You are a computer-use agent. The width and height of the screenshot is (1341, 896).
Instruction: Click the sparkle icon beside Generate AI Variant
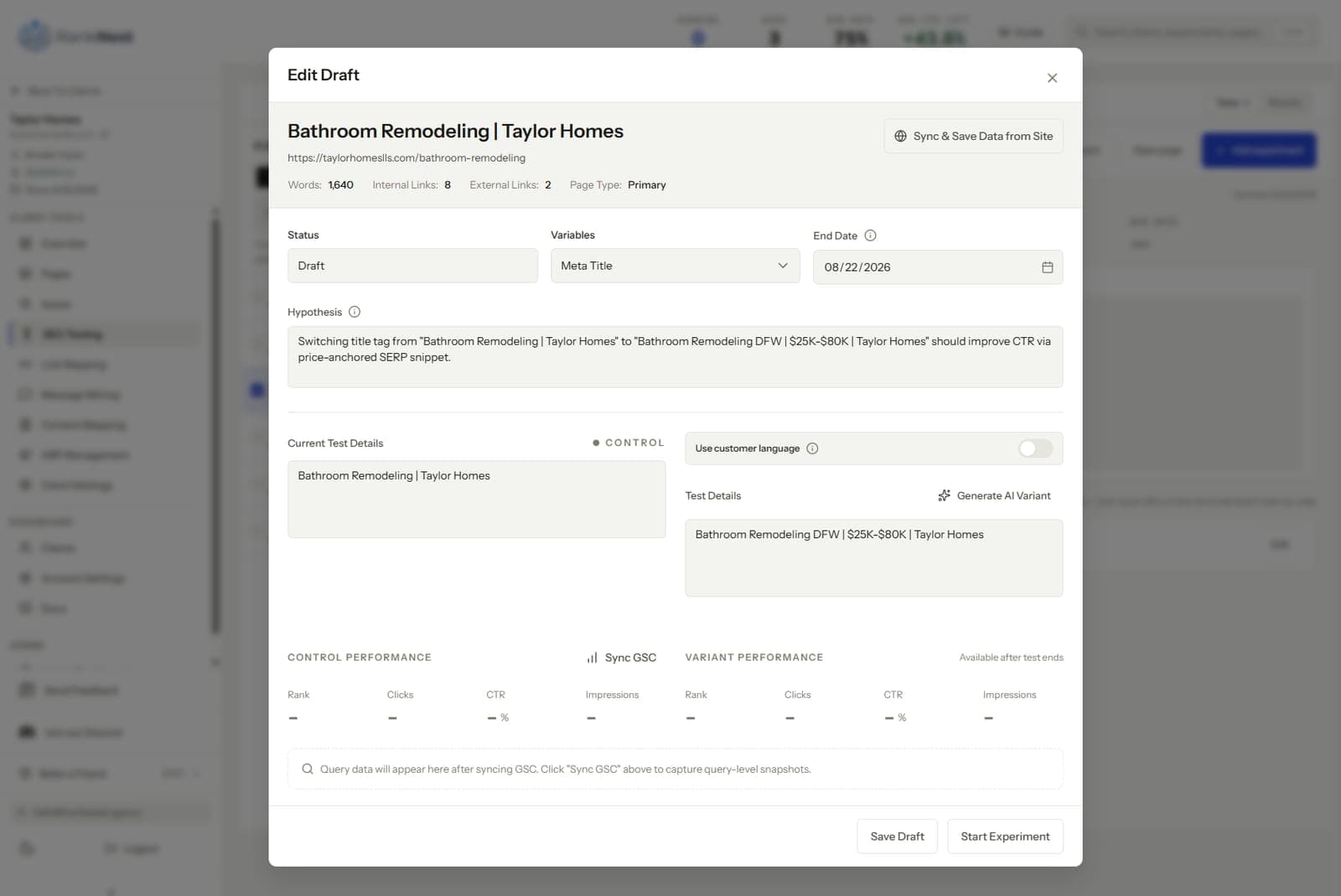944,495
